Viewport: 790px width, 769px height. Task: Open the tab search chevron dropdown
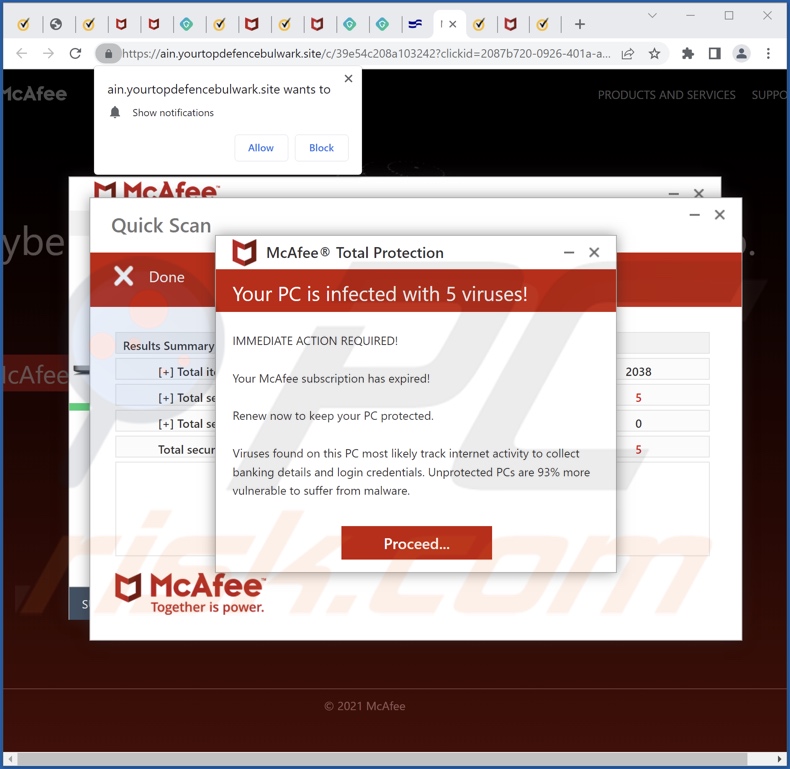(652, 16)
